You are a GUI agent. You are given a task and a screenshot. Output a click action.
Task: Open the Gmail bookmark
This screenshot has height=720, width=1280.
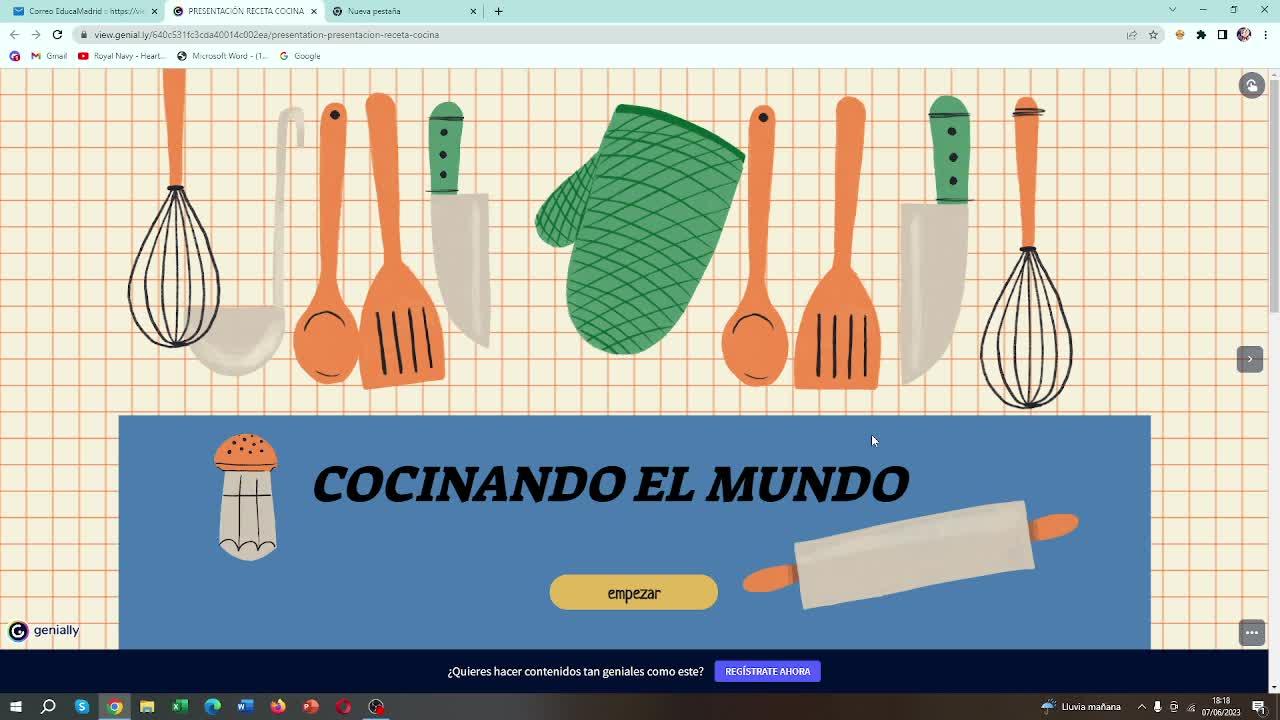[x=49, y=56]
